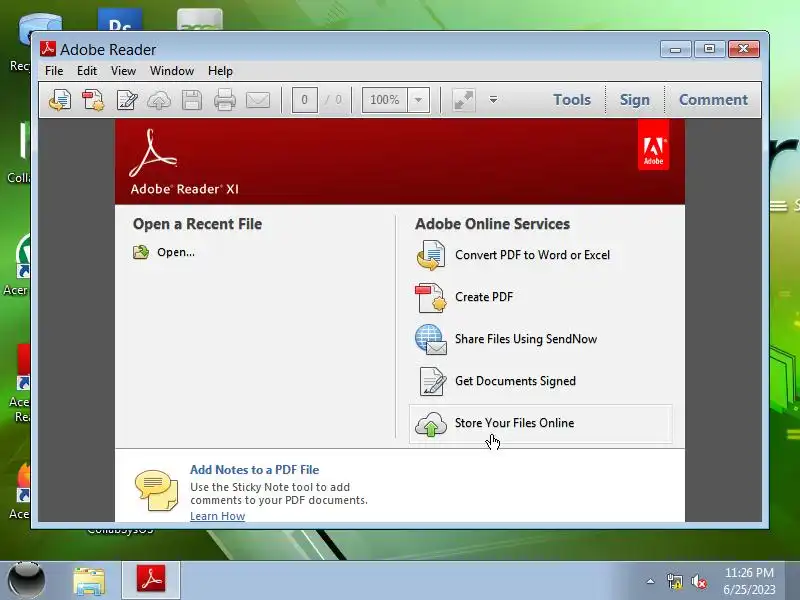Click the Save floppy disk icon
The width and height of the screenshot is (800, 600).
192,100
